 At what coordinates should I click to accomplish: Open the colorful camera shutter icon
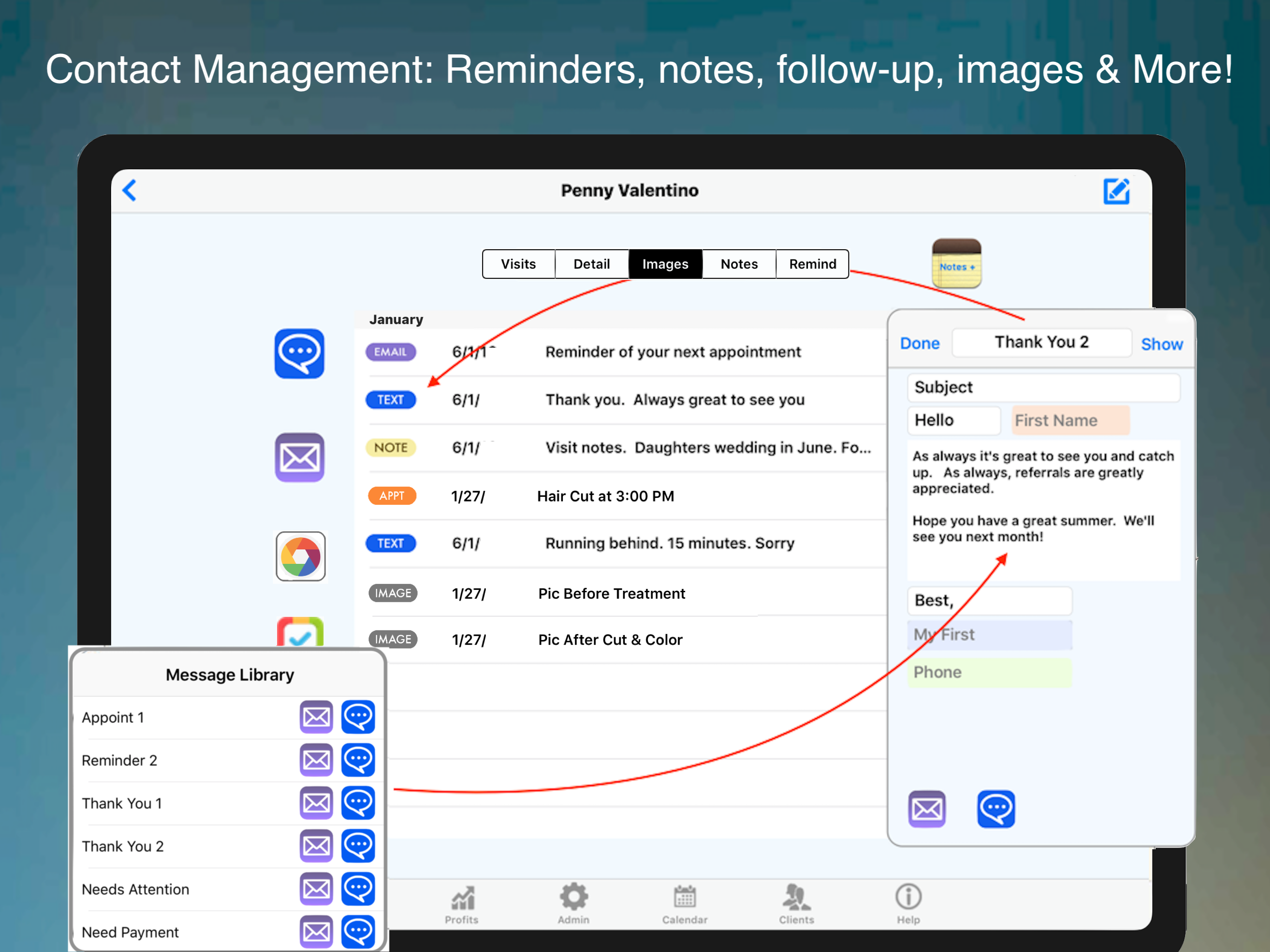click(x=300, y=556)
